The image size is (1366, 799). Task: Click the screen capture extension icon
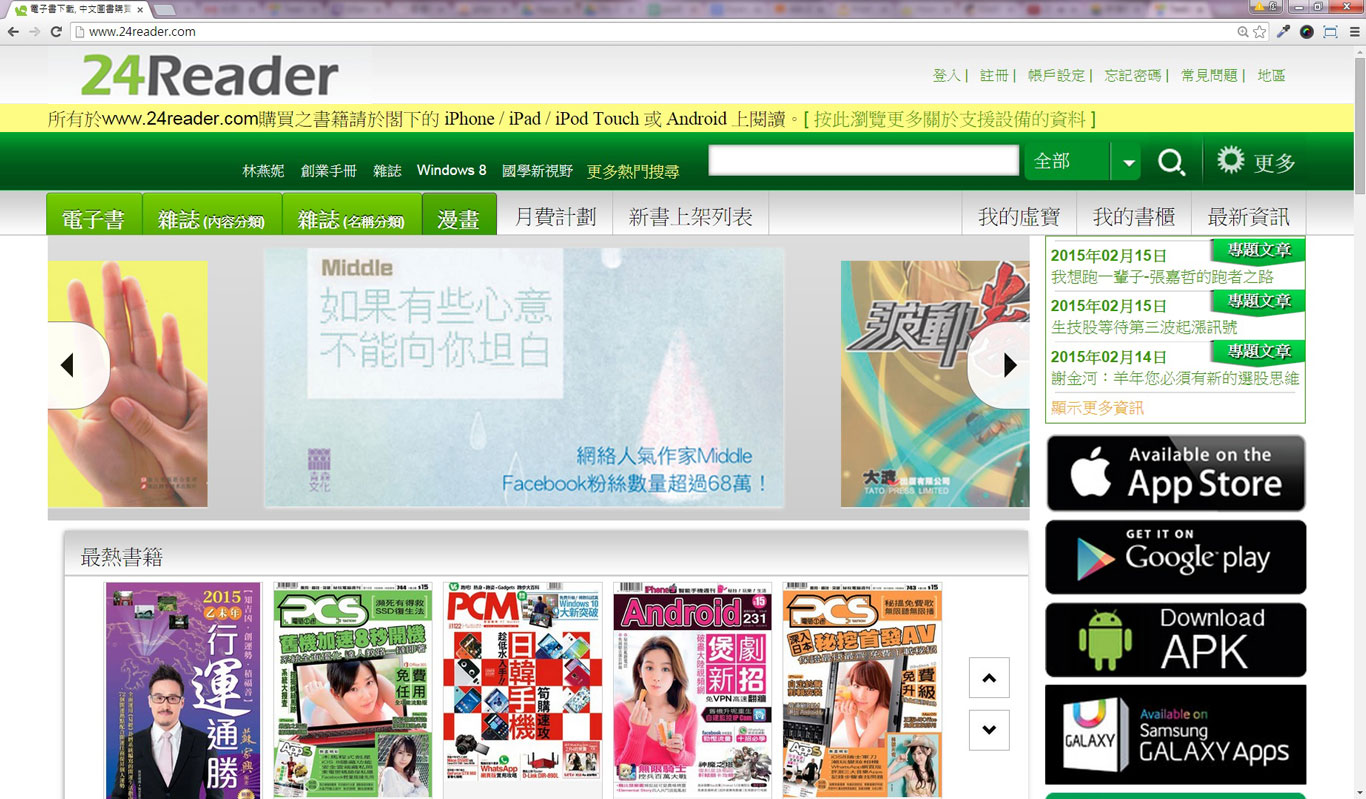pos(1330,32)
